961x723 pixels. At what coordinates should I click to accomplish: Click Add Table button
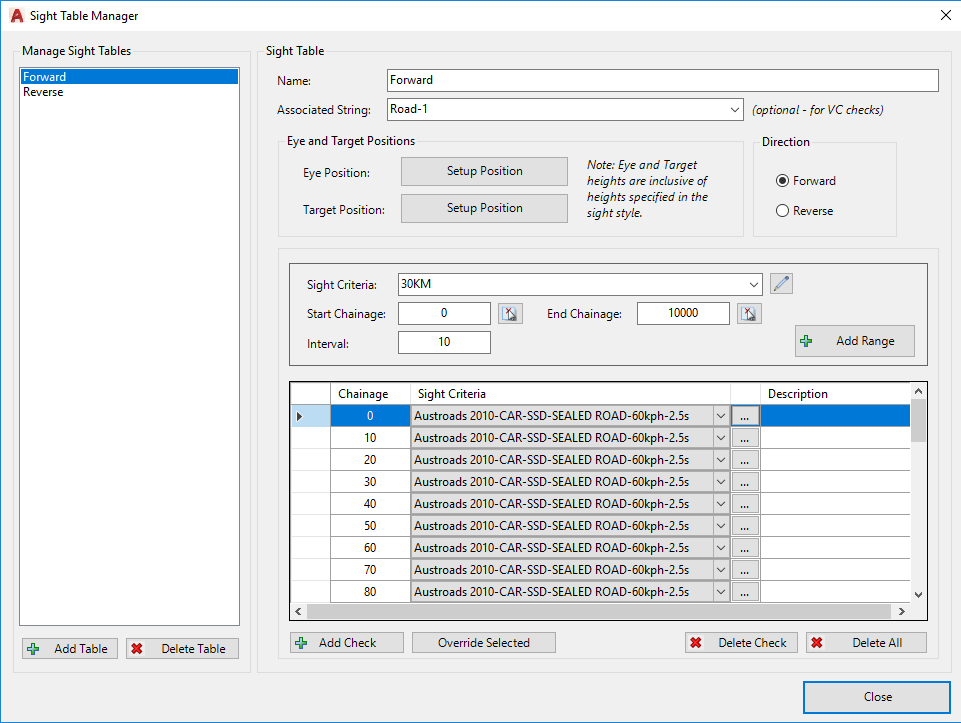click(70, 649)
